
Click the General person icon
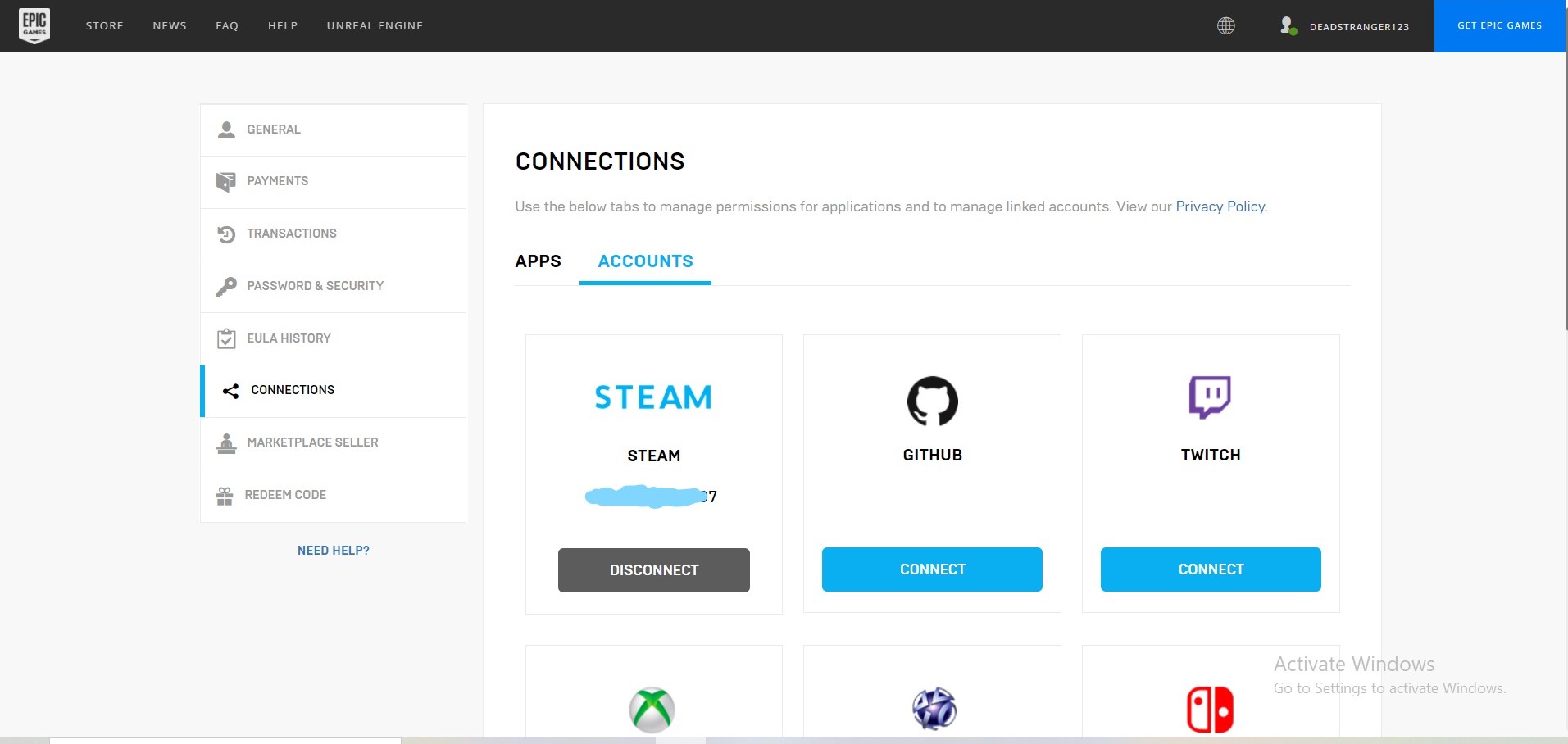pos(226,129)
